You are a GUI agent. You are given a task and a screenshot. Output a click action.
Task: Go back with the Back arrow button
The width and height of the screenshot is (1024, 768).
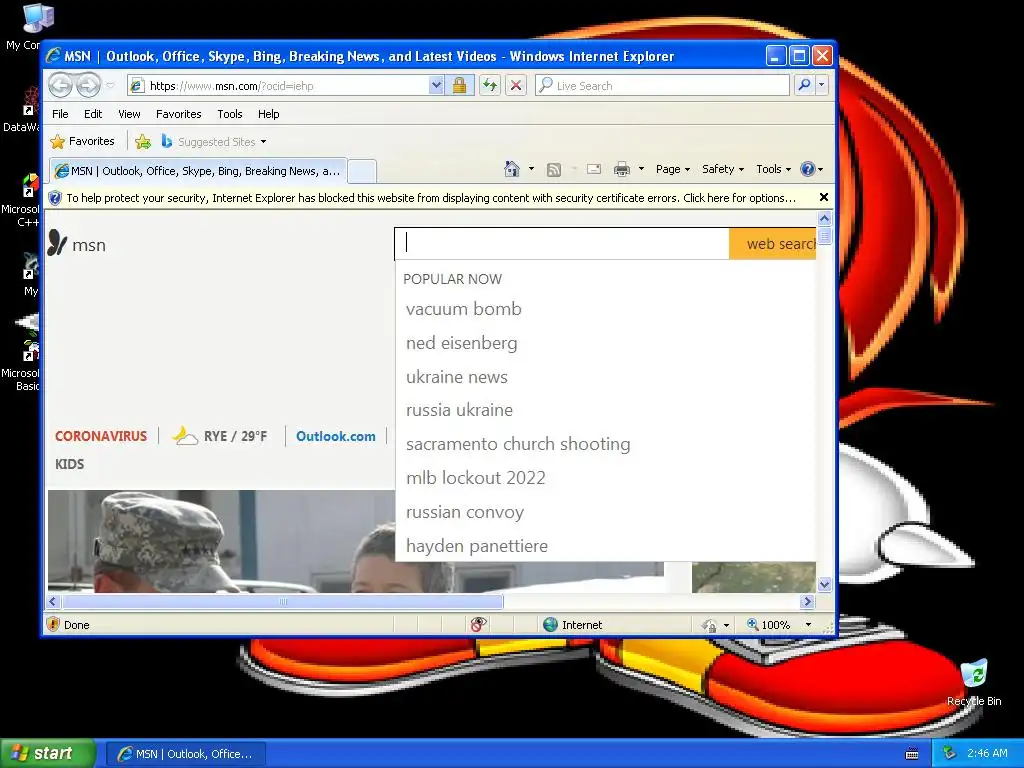coord(60,85)
